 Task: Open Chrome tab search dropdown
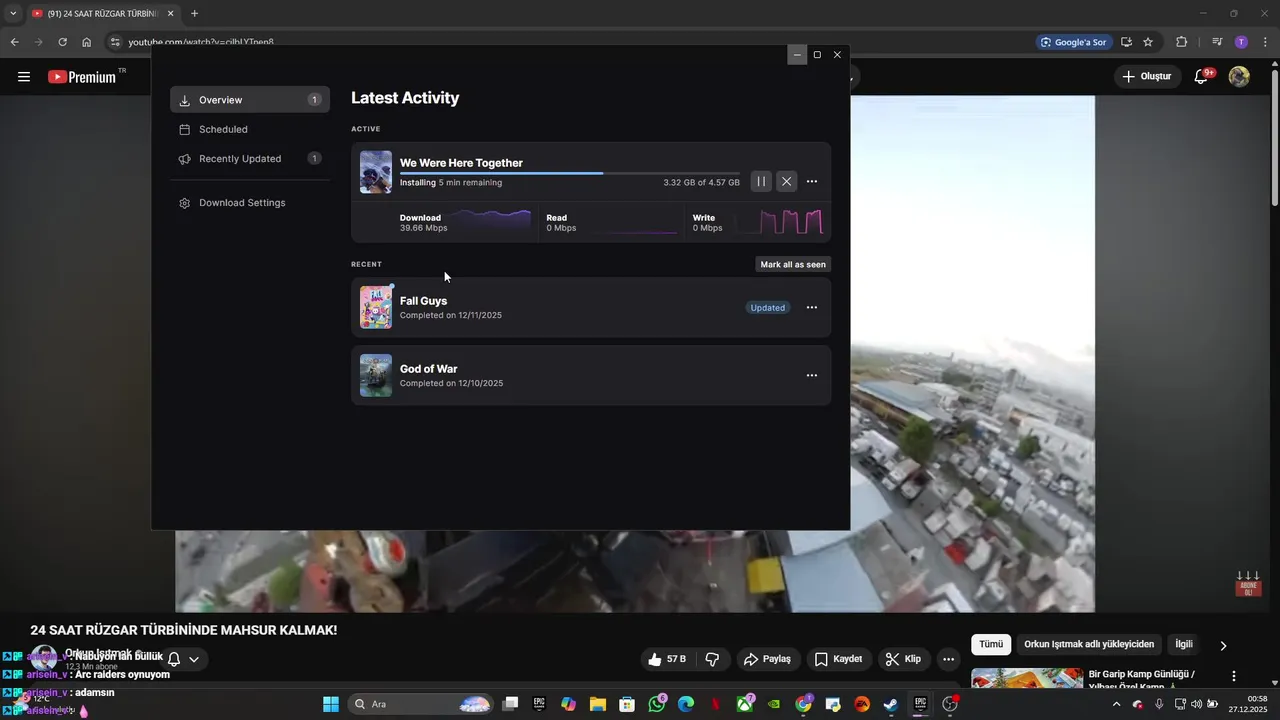[13, 13]
